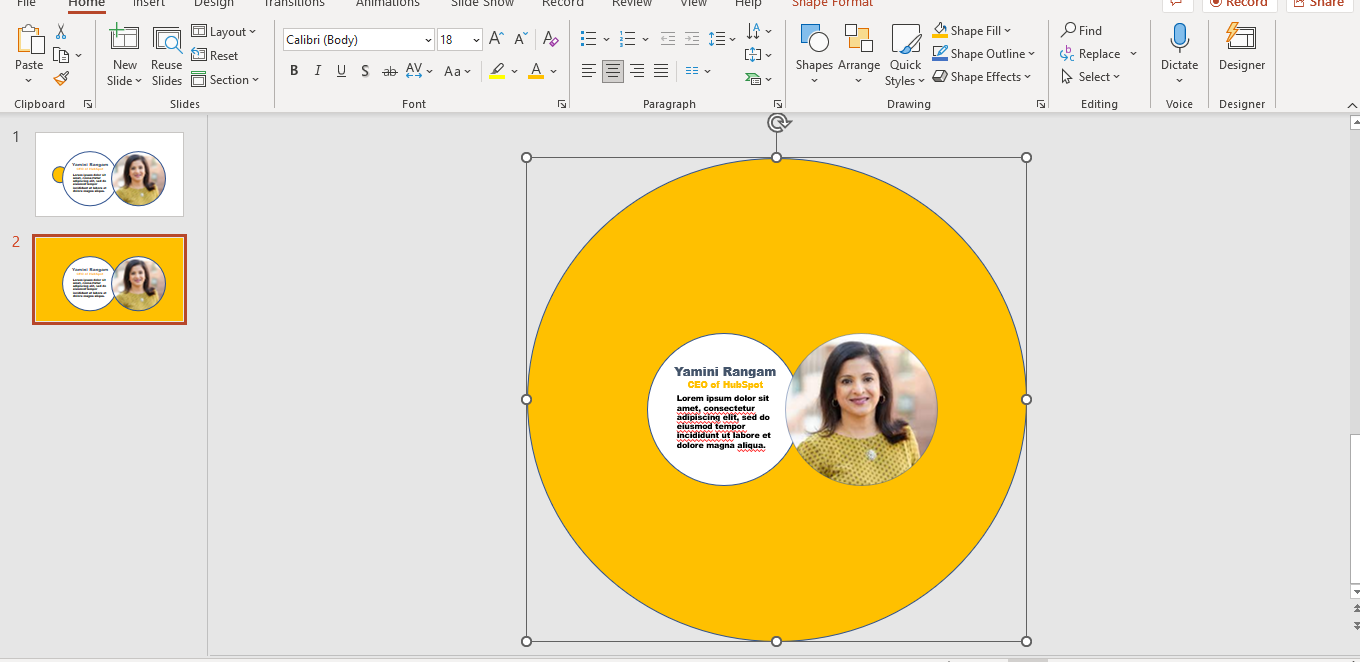
Task: Open Quick Styles gallery
Action: pos(905,56)
